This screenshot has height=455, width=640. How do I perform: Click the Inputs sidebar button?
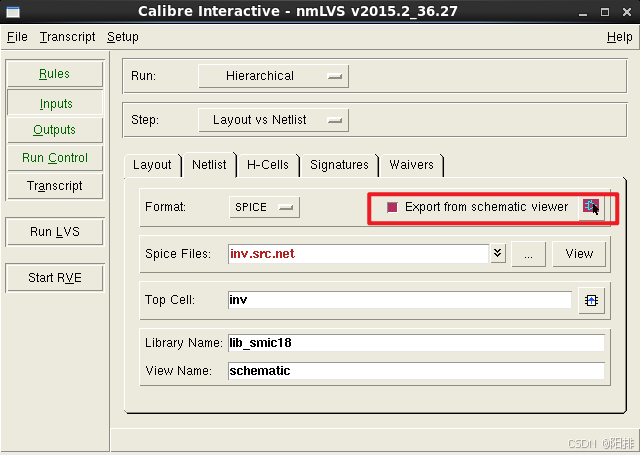coord(55,104)
